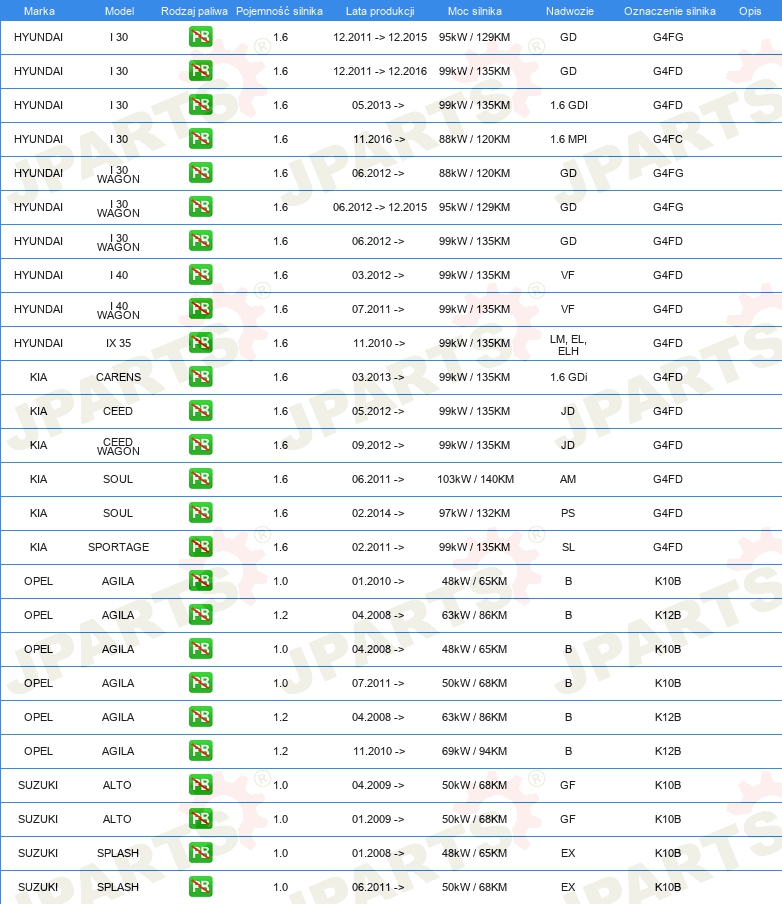Select the AM body code cell
The height and width of the screenshot is (904, 782).
(568, 479)
